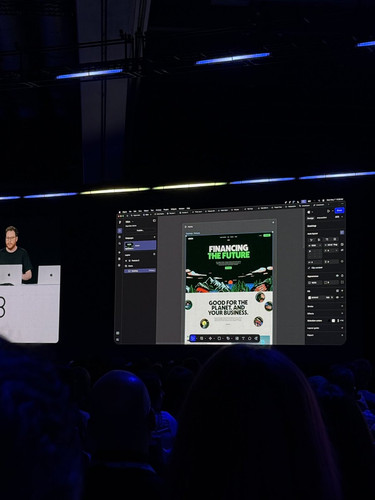Click the 'FINANCING THE FUTURE' heading on canvas
This screenshot has height=500, width=375.
coord(229,252)
